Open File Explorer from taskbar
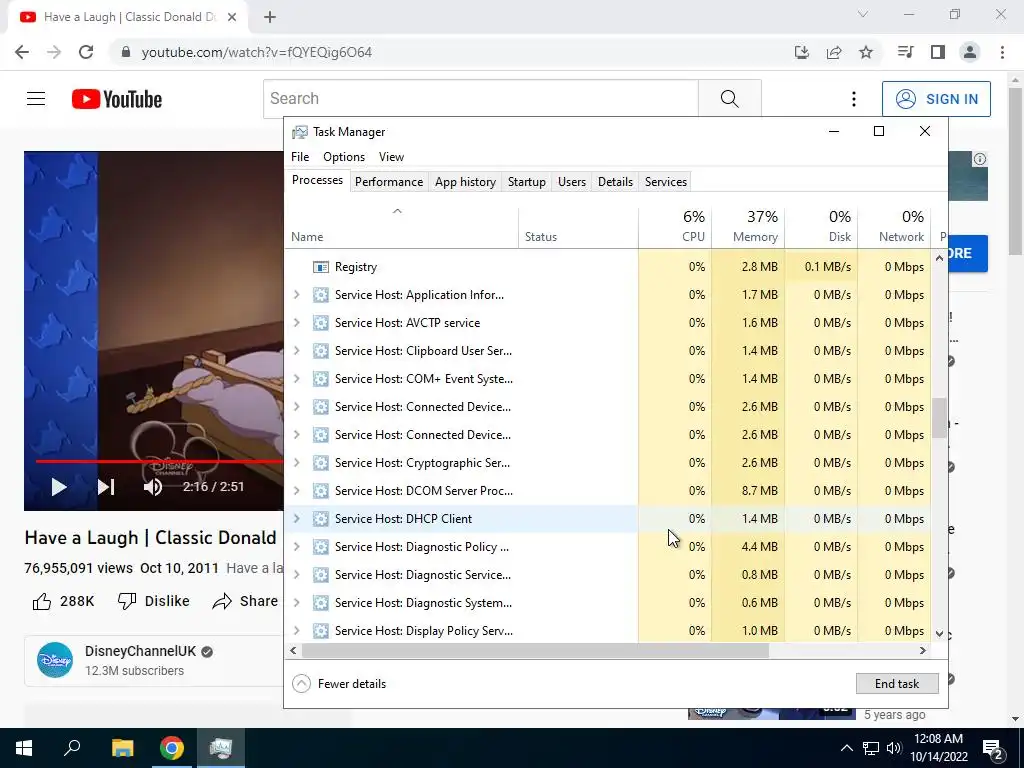Image resolution: width=1024 pixels, height=768 pixels. click(122, 748)
